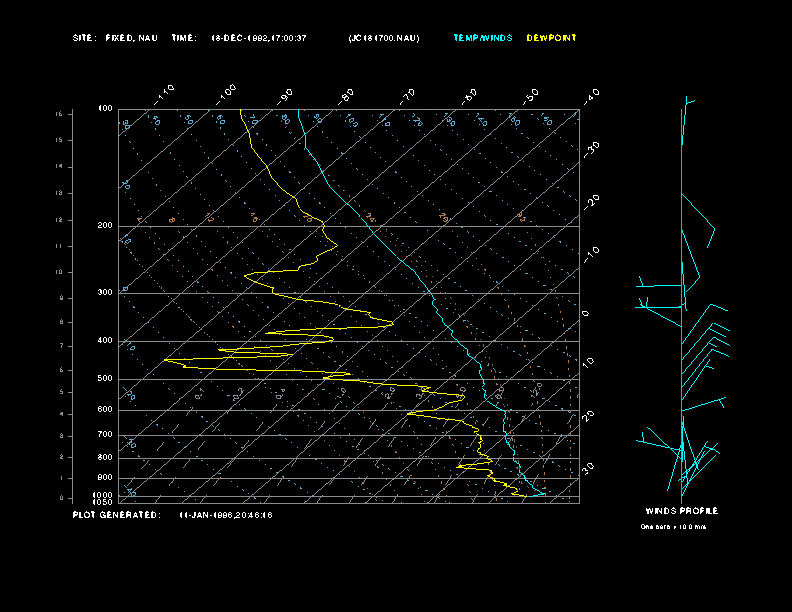This screenshot has height=612, width=792.
Task: Select the sounding timestamp beginning '18-DEC'
Action: click(259, 38)
